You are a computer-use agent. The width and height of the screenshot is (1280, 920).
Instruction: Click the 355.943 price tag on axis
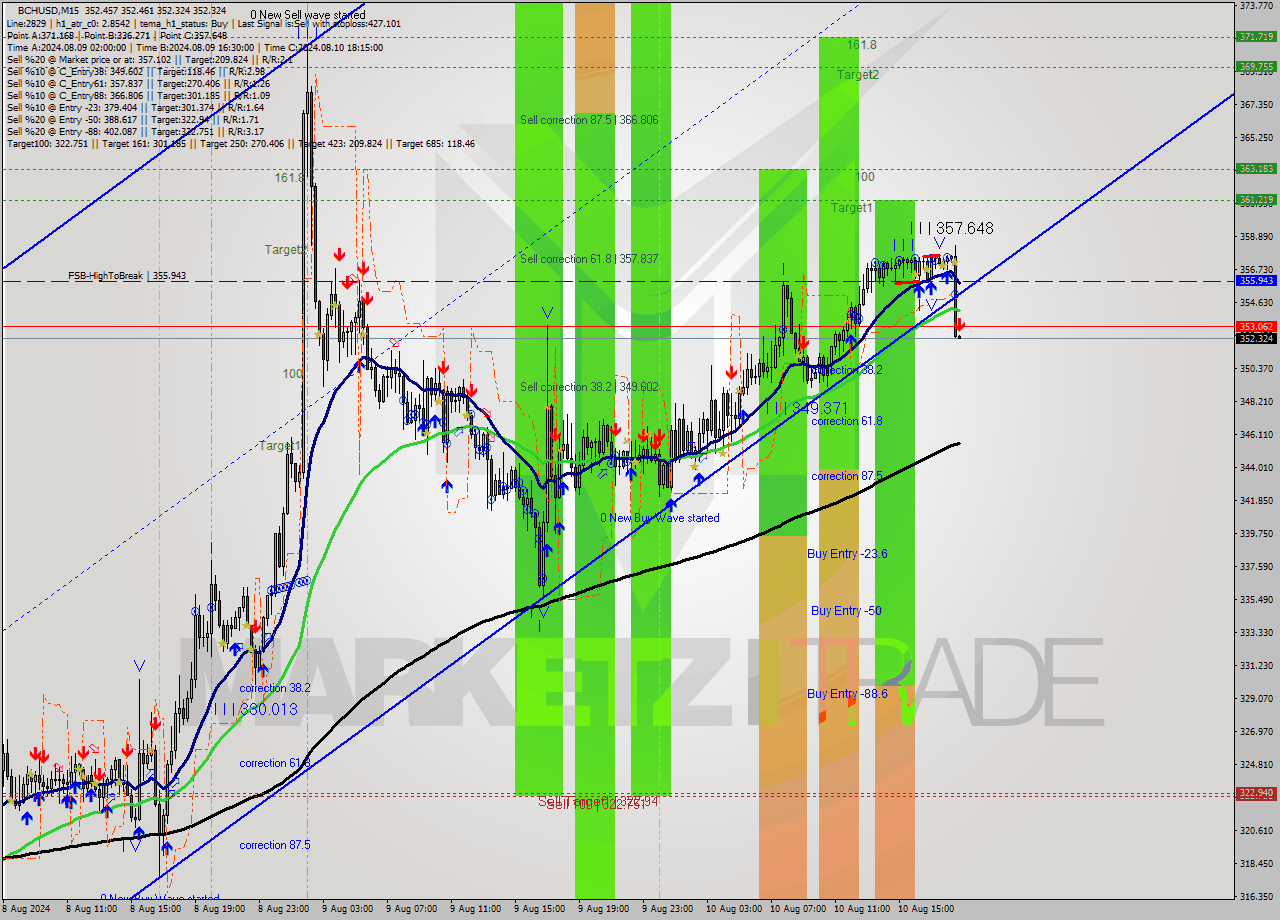[1256, 281]
